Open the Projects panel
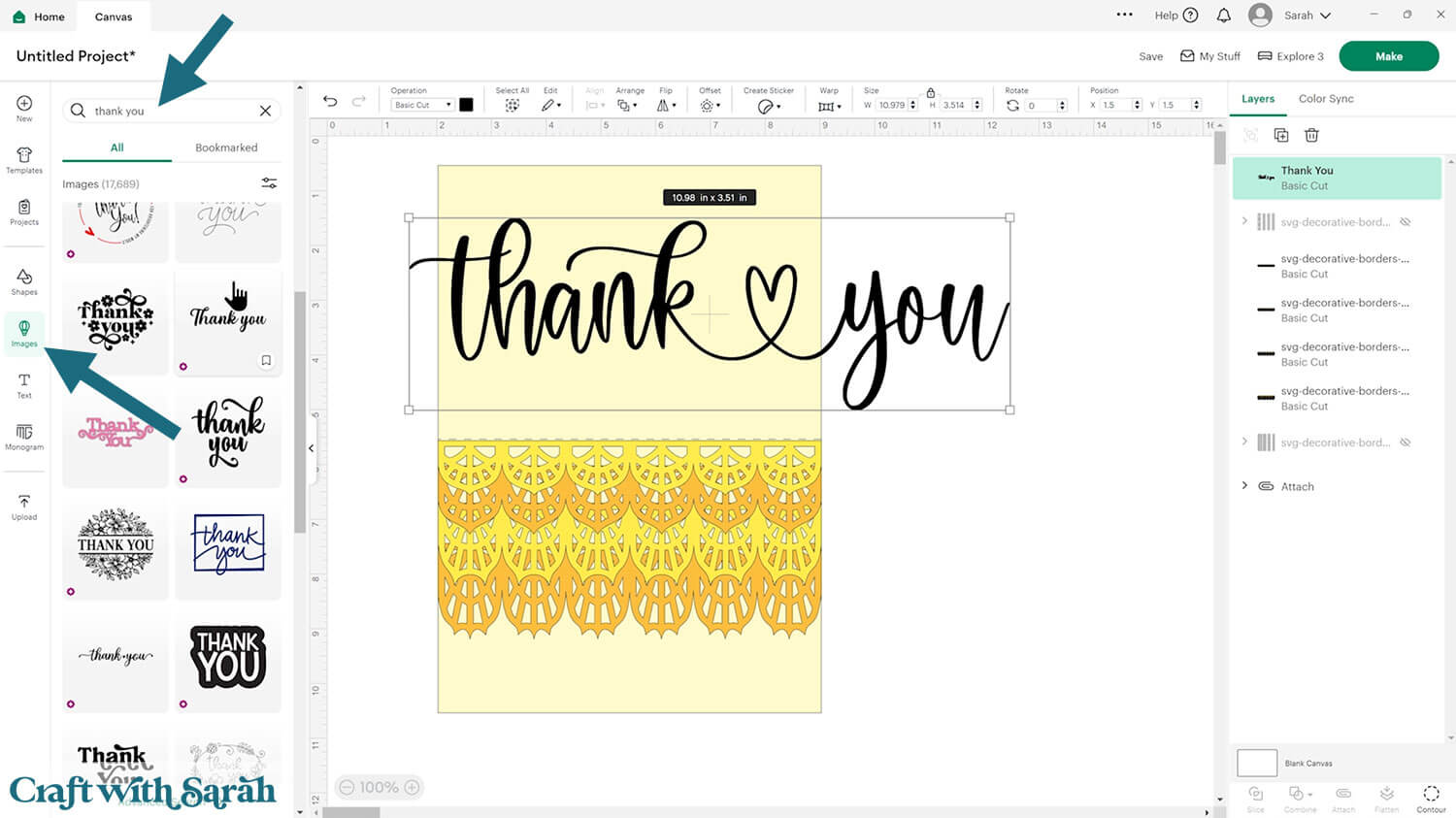The image size is (1456, 818). tap(24, 212)
